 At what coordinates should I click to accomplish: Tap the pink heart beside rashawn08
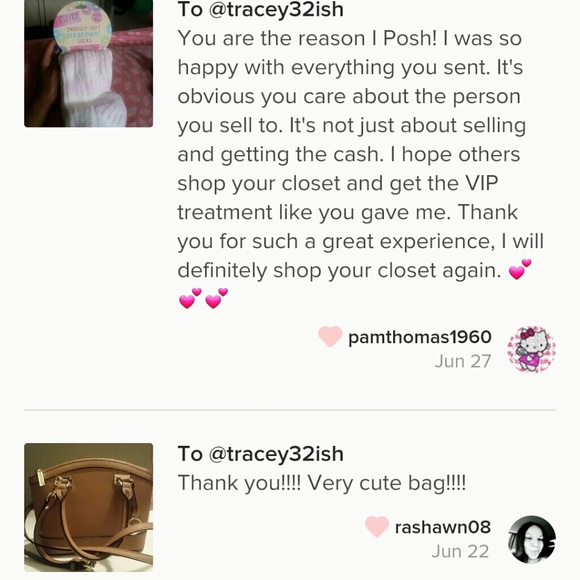(x=377, y=526)
